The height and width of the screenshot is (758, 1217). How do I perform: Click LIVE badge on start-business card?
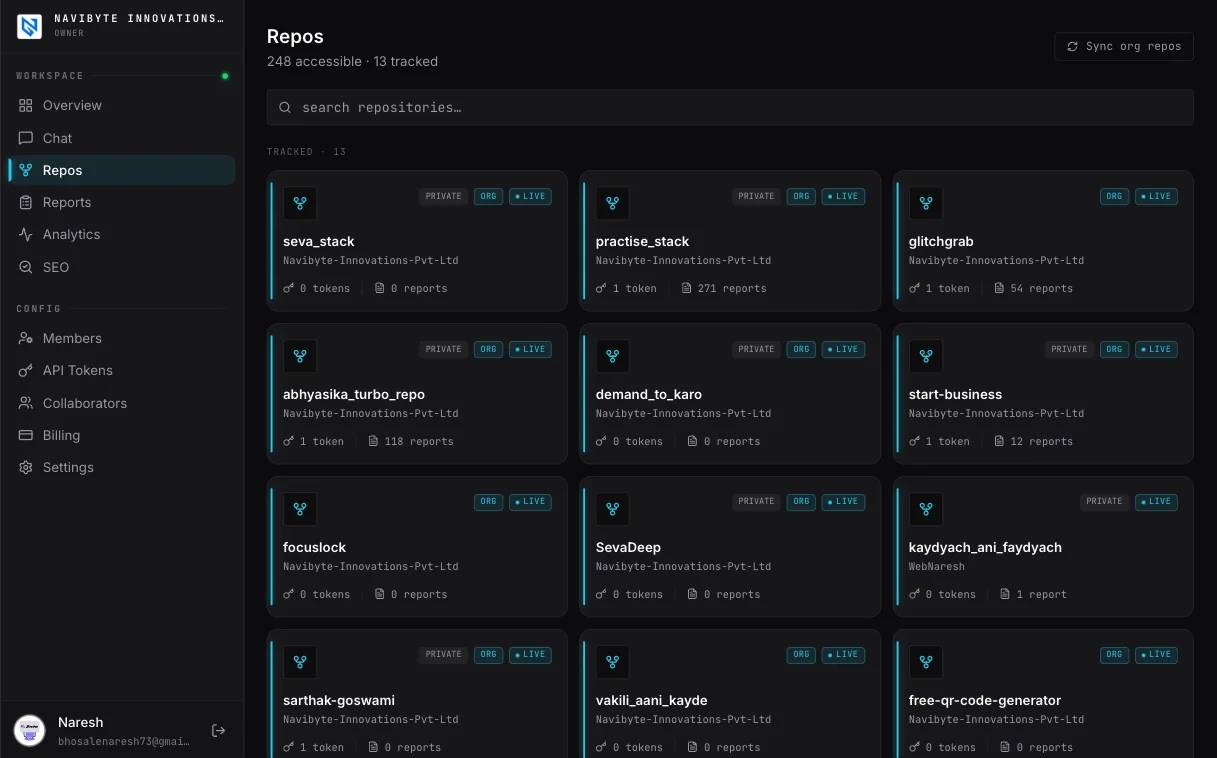pos(1156,349)
